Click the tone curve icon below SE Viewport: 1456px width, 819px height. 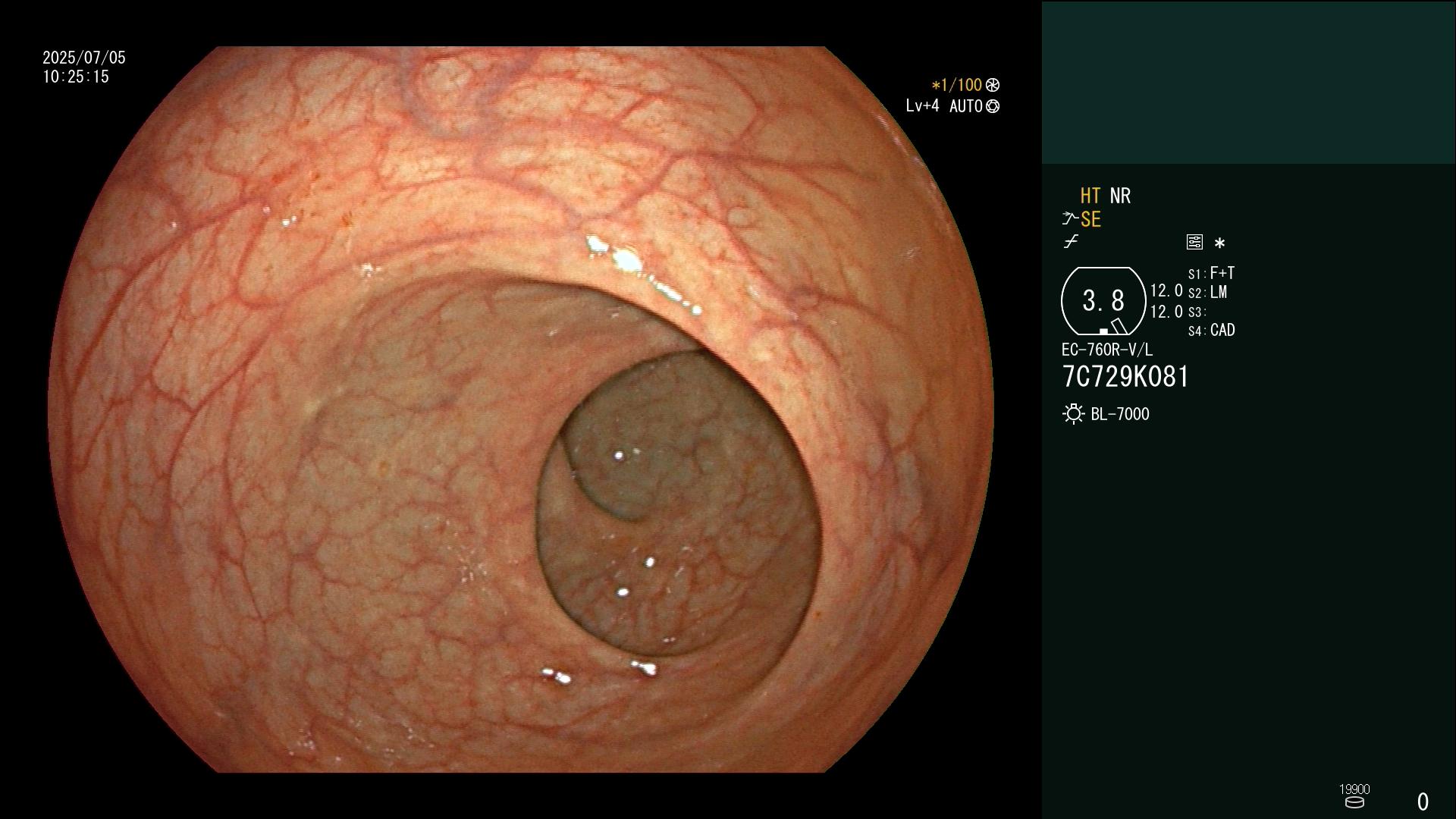click(x=1071, y=242)
